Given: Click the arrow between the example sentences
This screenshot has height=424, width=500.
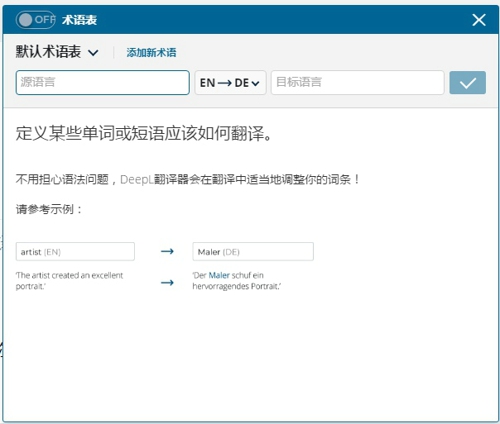Looking at the screenshot, I should tap(167, 283).
